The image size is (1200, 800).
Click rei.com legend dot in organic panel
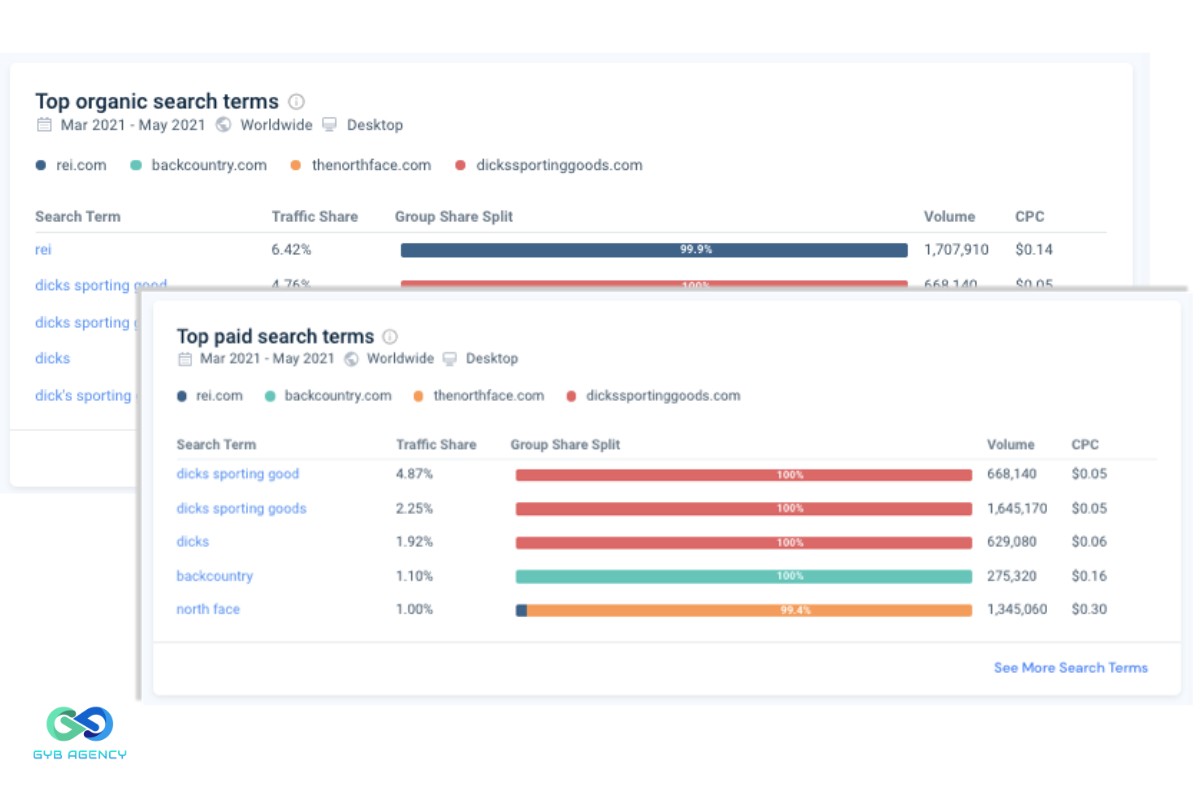click(x=41, y=166)
